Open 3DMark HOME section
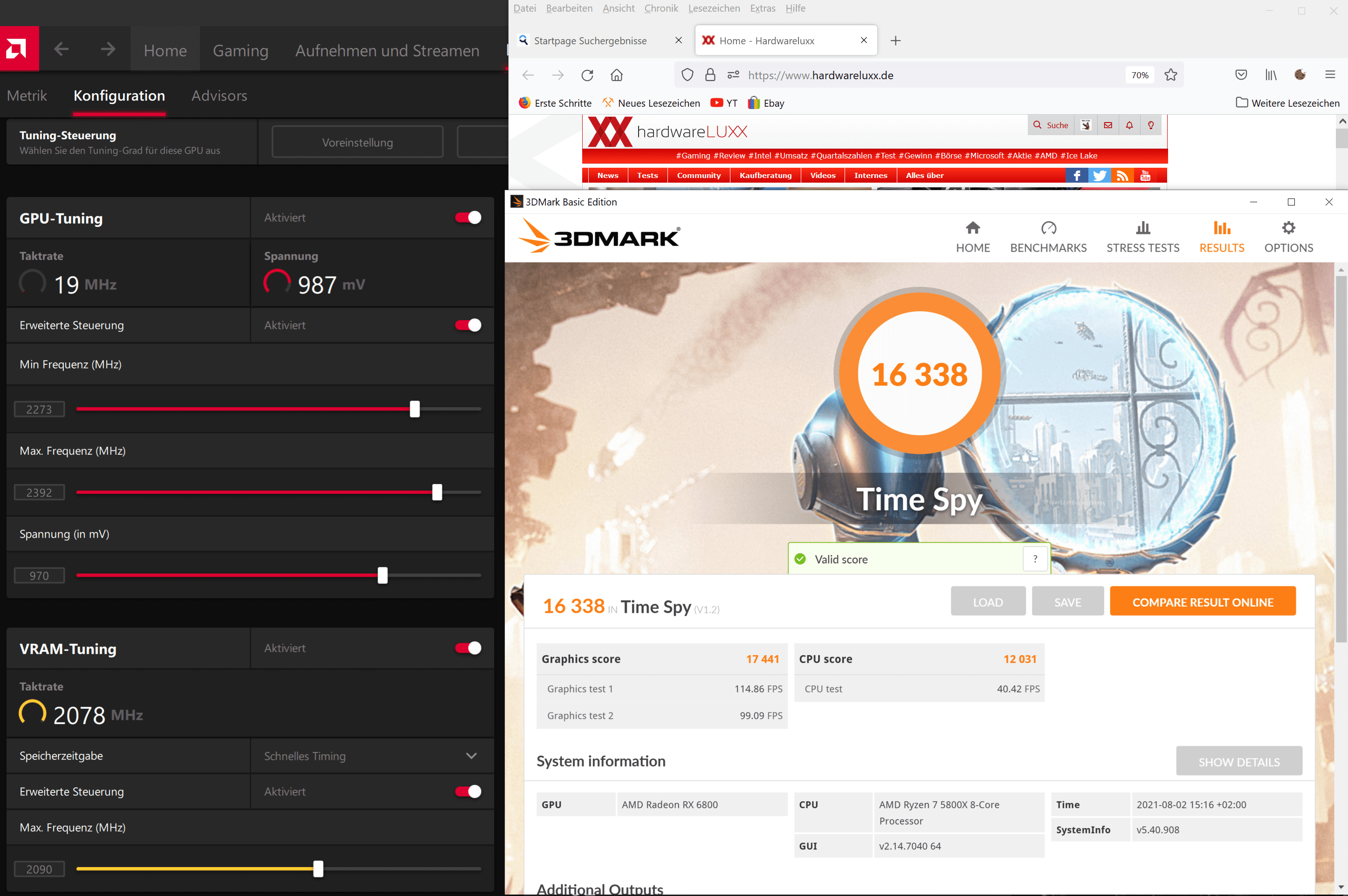This screenshot has width=1348, height=896. (x=973, y=237)
